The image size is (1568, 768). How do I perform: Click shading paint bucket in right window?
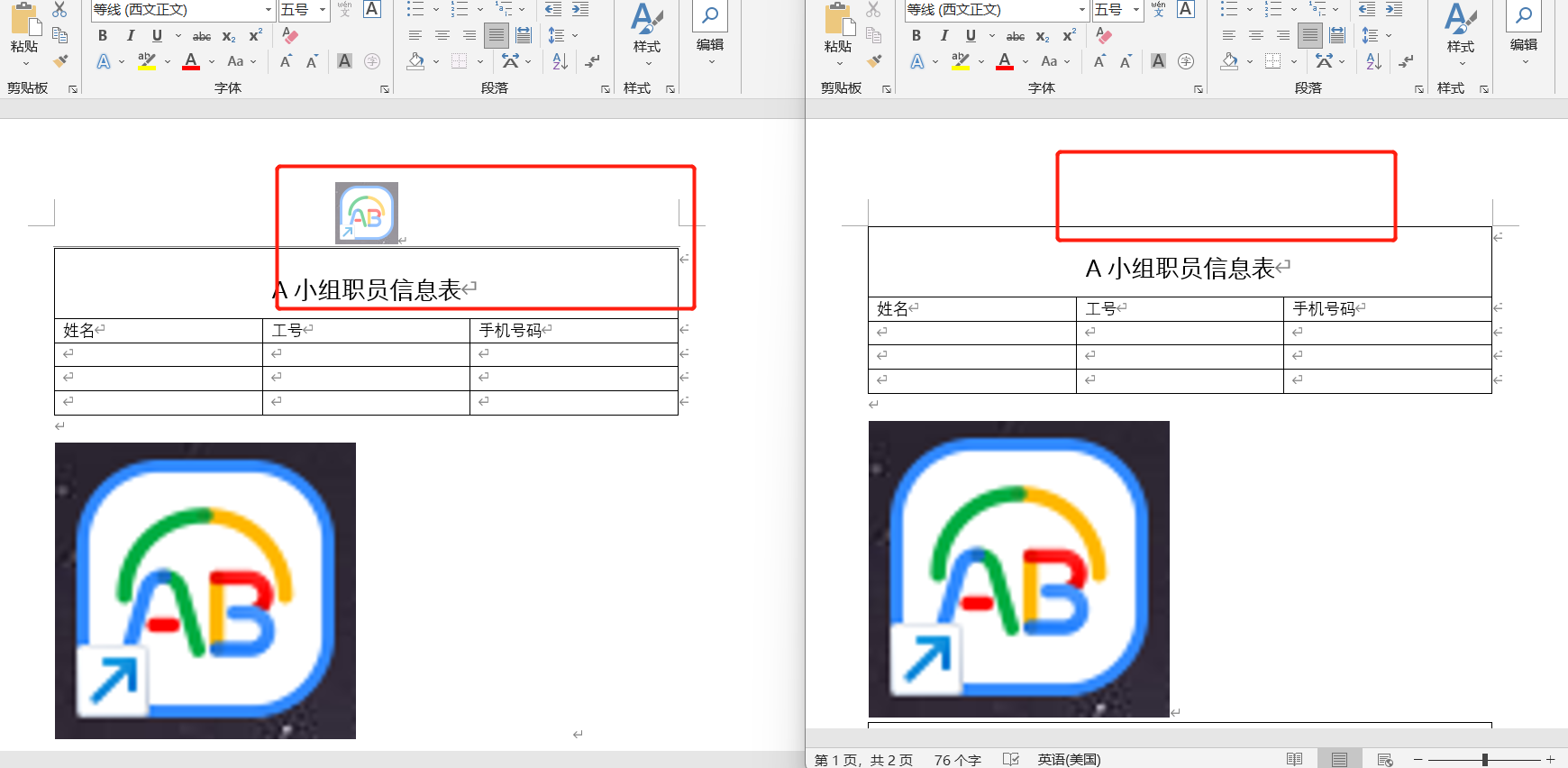(x=1229, y=61)
